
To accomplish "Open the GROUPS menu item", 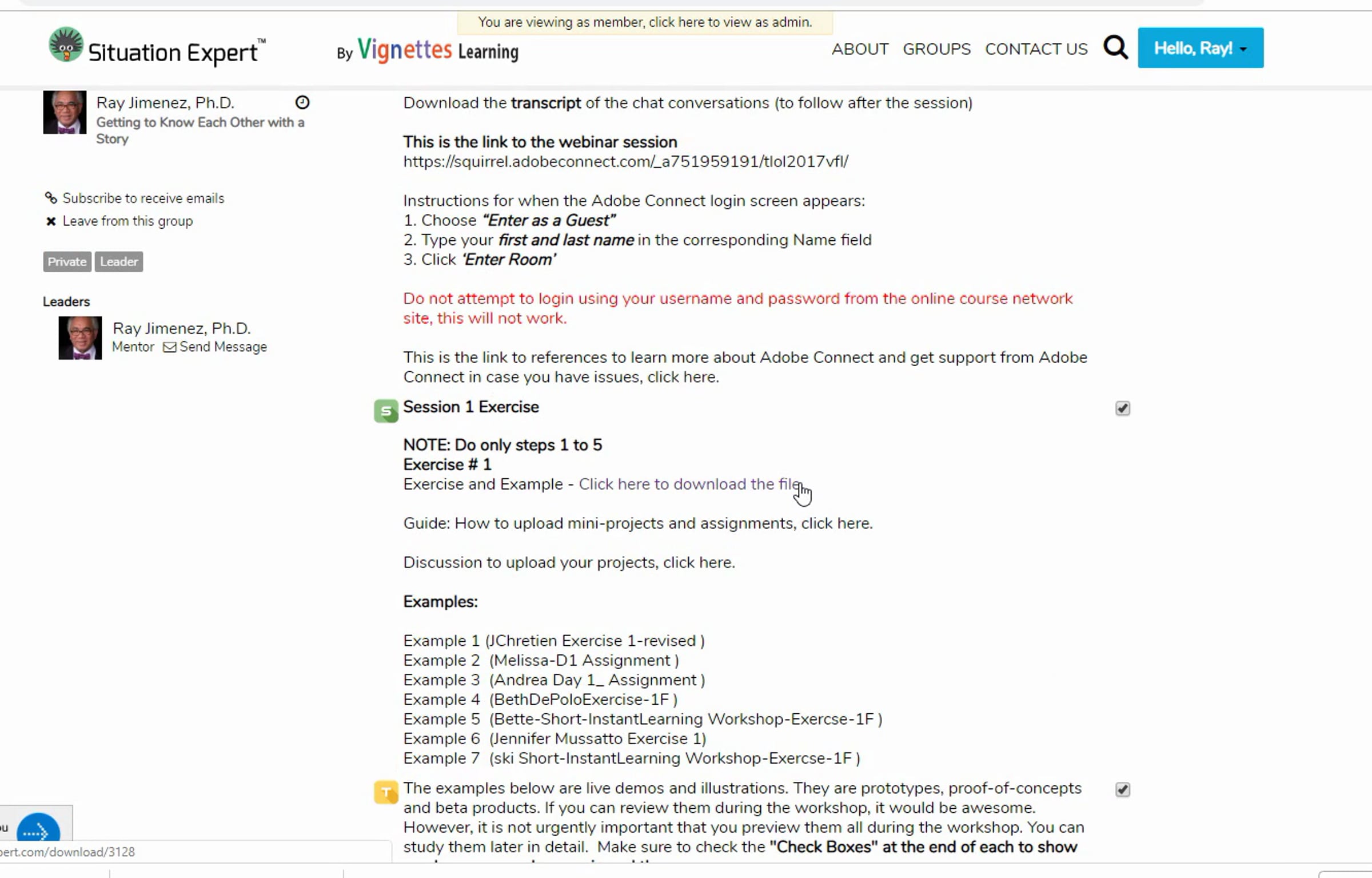I will [936, 49].
